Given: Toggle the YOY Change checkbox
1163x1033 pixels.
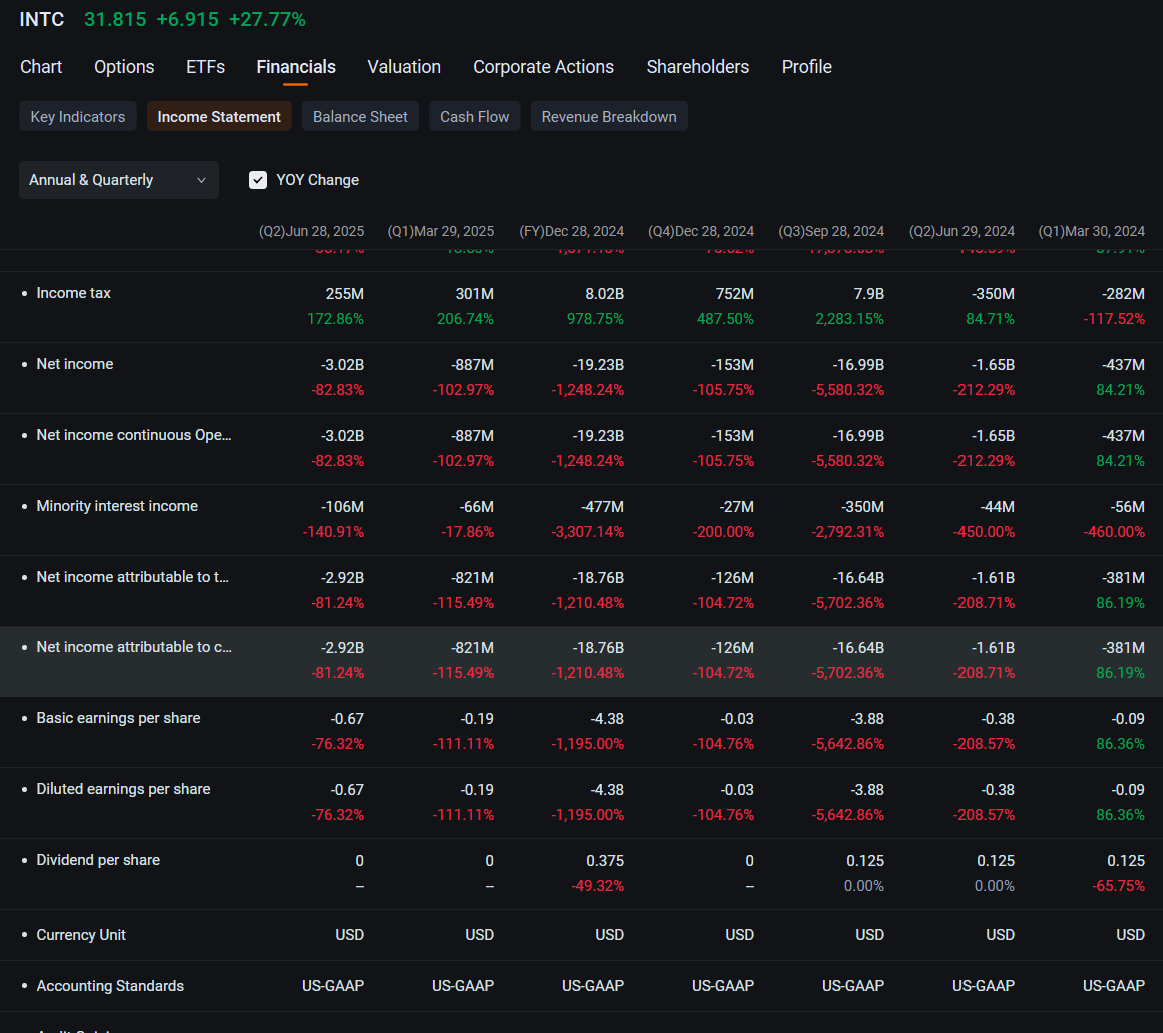Looking at the screenshot, I should coord(257,180).
